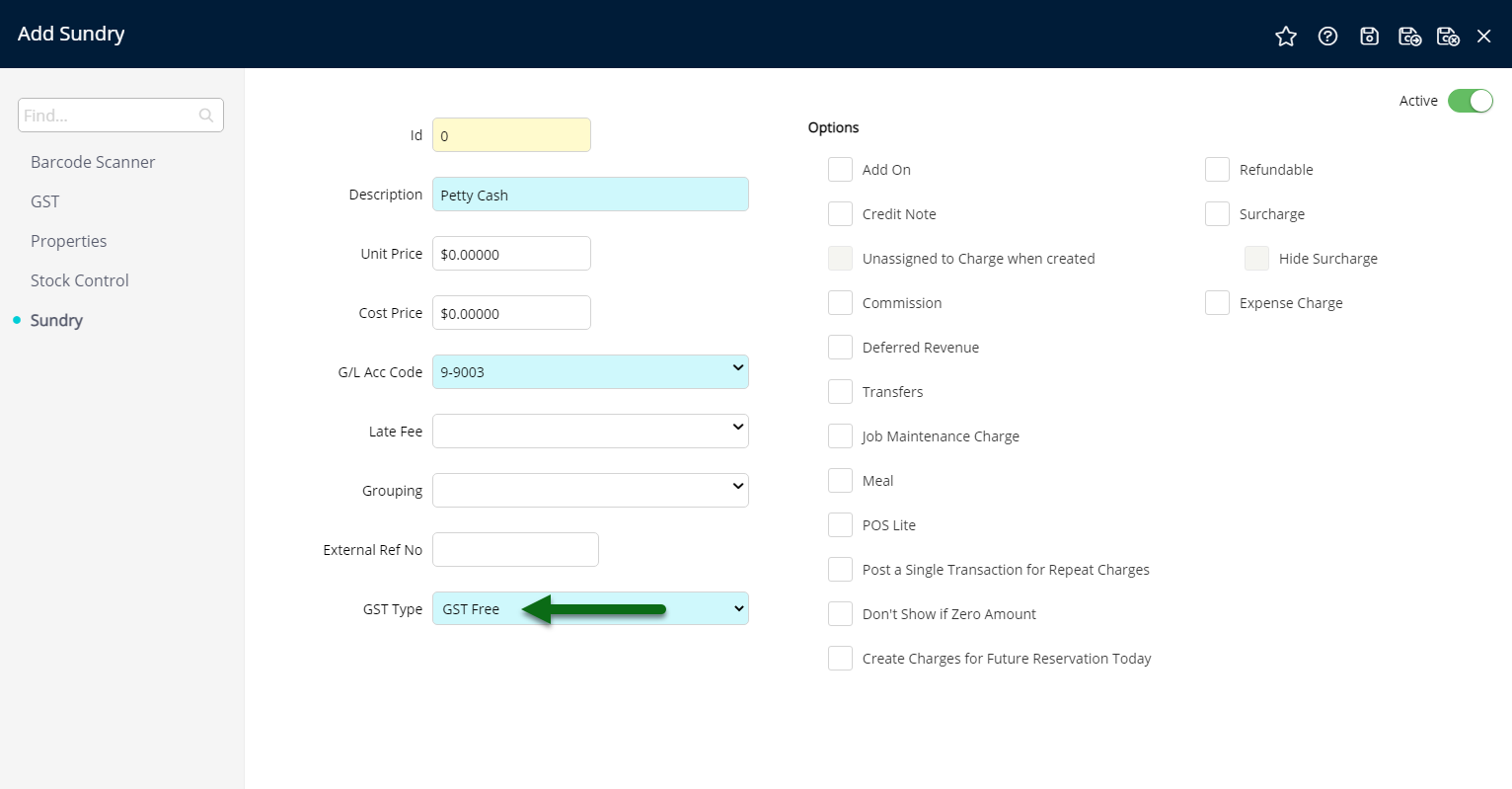1512x789 pixels.
Task: Open the Stock Control section
Action: pyautogui.click(x=79, y=280)
